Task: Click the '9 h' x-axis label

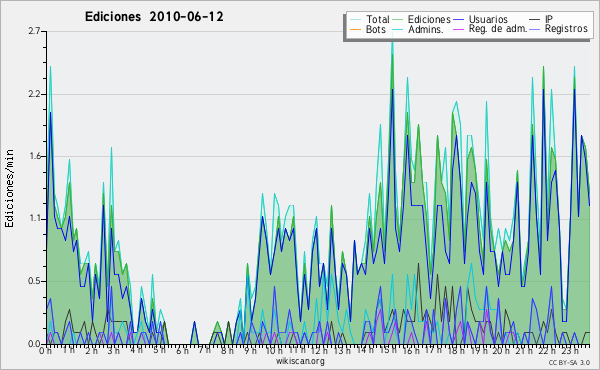Action: point(250,351)
